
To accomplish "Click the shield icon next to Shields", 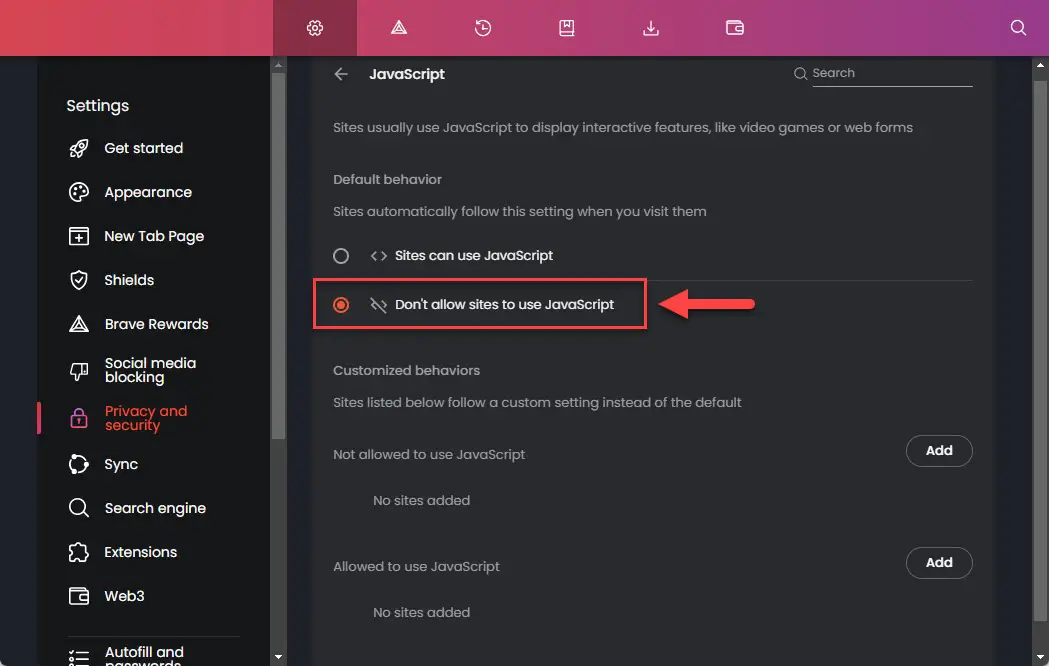I will (x=79, y=280).
